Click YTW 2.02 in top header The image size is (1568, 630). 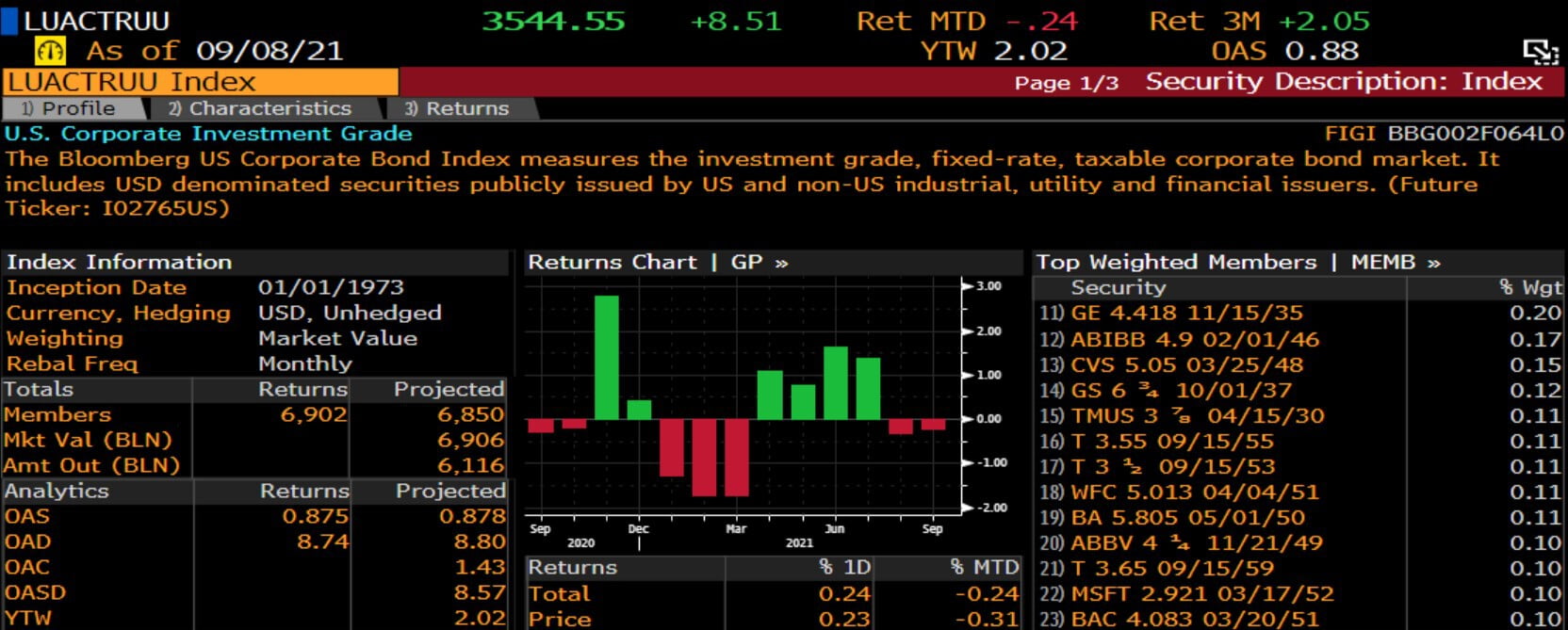click(x=994, y=51)
